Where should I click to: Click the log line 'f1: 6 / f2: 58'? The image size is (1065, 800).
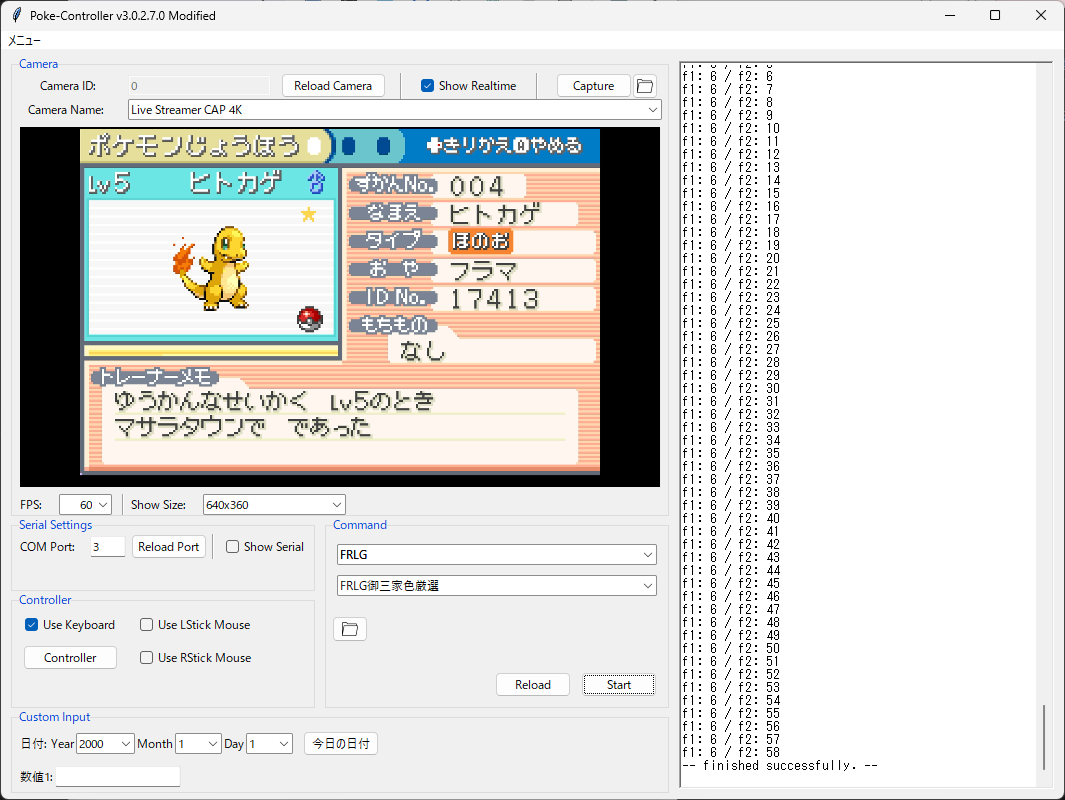click(x=731, y=752)
